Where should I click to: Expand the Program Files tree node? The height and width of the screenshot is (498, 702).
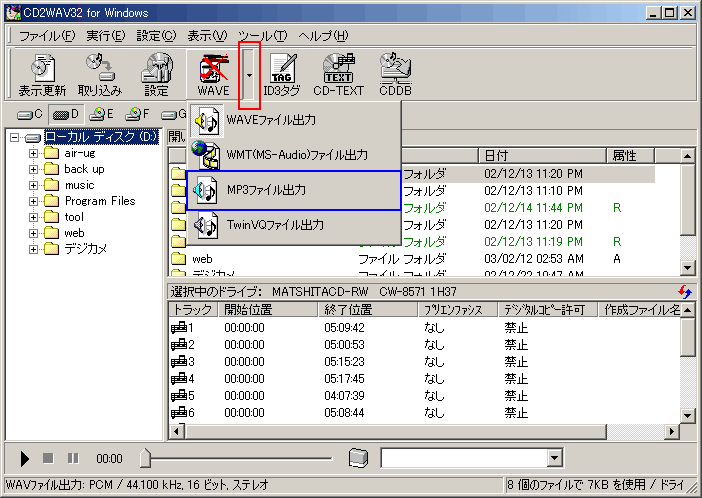pyautogui.click(x=34, y=201)
